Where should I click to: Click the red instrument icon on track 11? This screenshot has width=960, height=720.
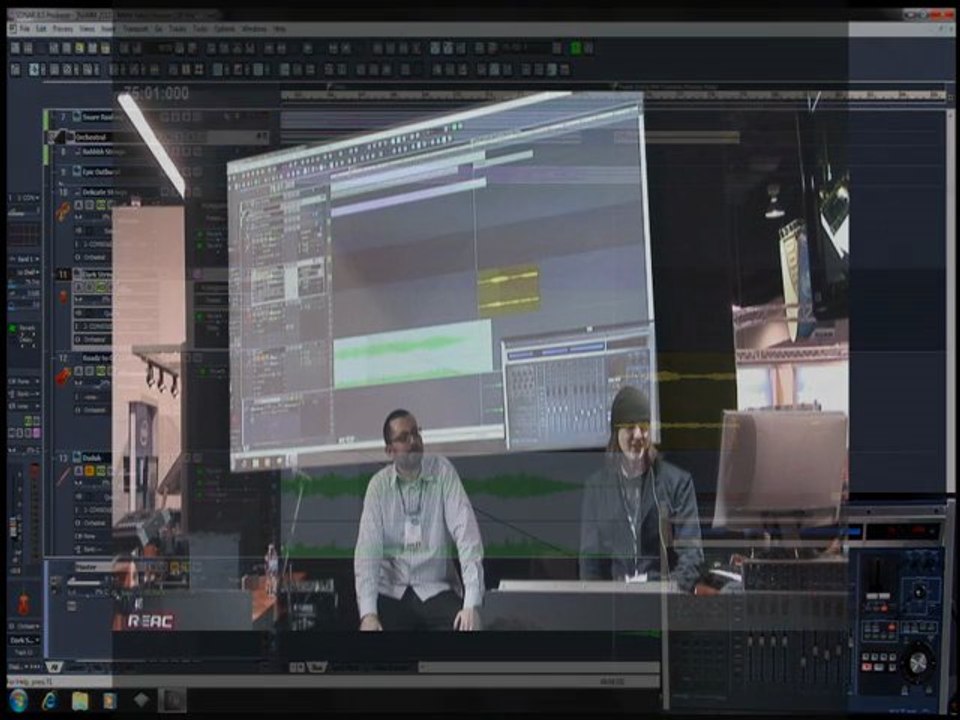pos(63,297)
